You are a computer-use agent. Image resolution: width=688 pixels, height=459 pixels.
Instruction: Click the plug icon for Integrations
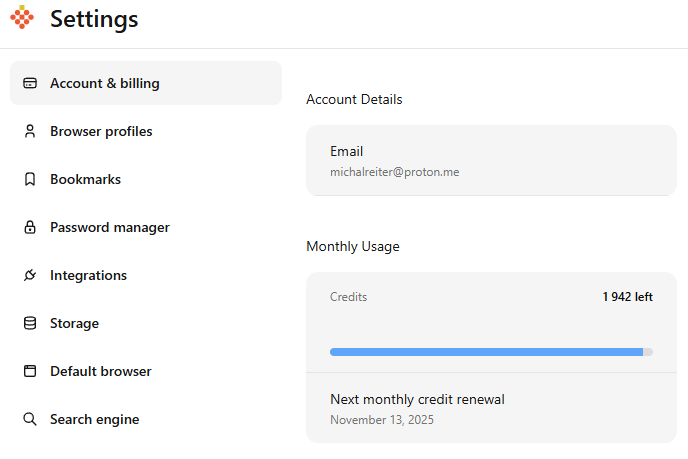pyautogui.click(x=30, y=275)
